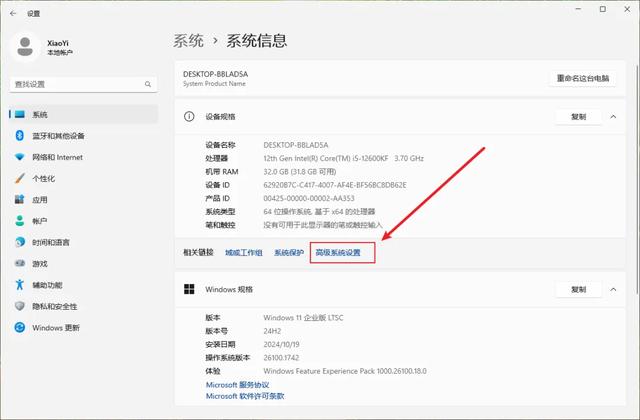Open 辅助功能 settings label
The width and height of the screenshot is (640, 420).
tap(47, 285)
